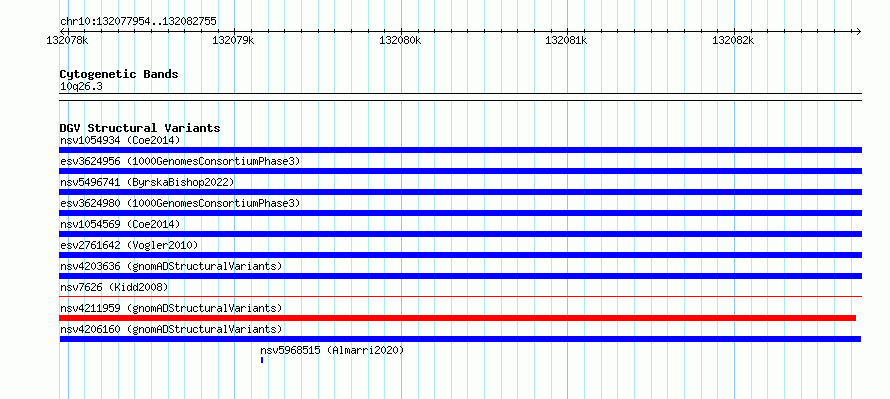Viewport: 890px width, 399px height.
Task: Click esv3624980 (1000GenomesConsortiumPhase3) label
Action: click(180, 203)
